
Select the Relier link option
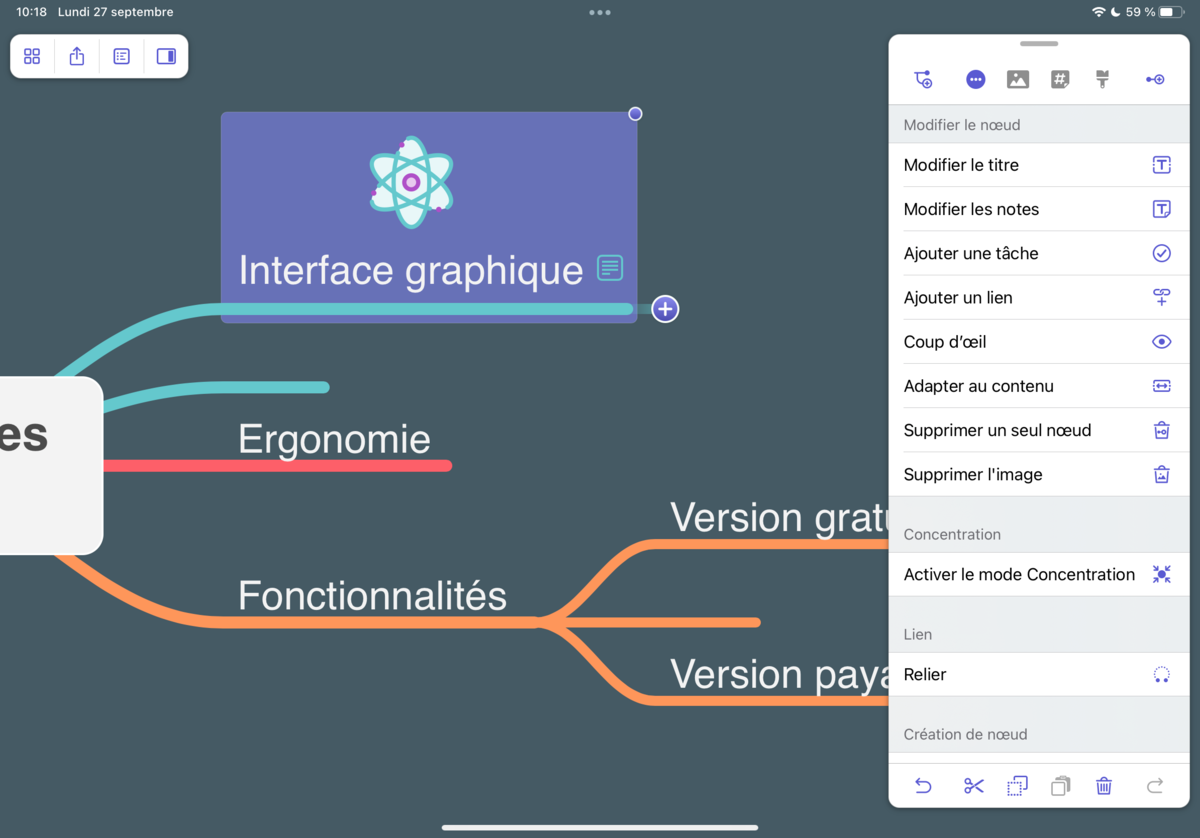(x=1039, y=674)
